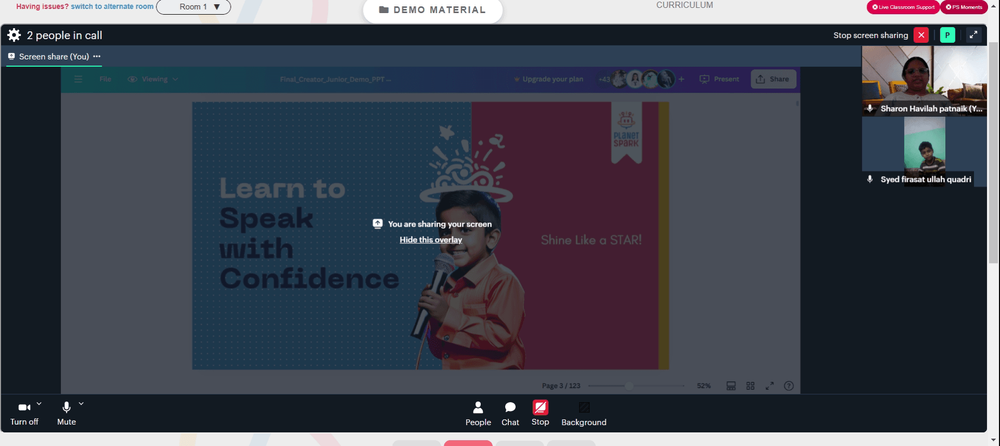This screenshot has width=1000, height=446.
Task: Click Page 3 / 123 indicator
Action: (x=561, y=385)
